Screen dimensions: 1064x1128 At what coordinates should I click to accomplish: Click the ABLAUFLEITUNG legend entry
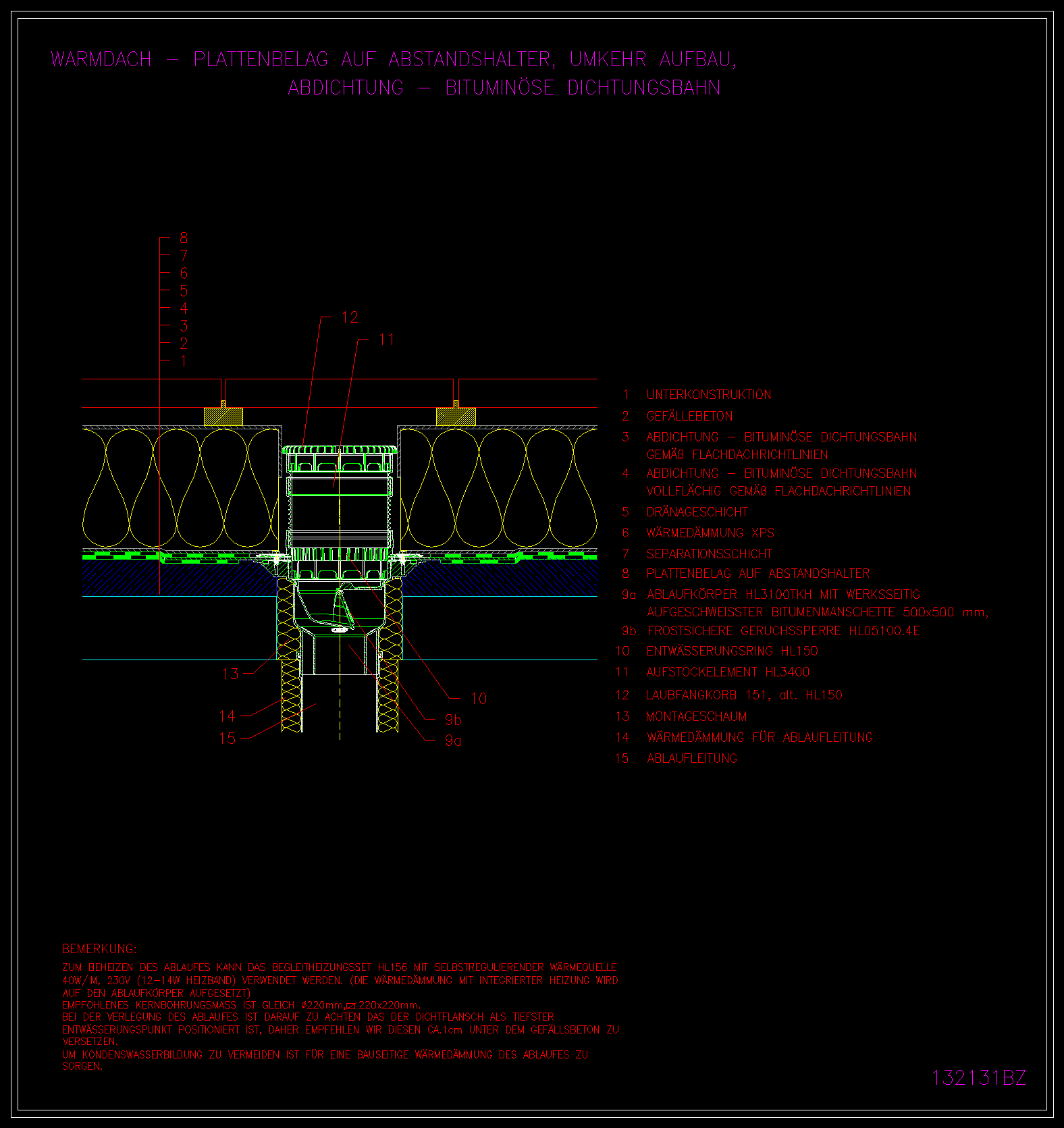[691, 759]
